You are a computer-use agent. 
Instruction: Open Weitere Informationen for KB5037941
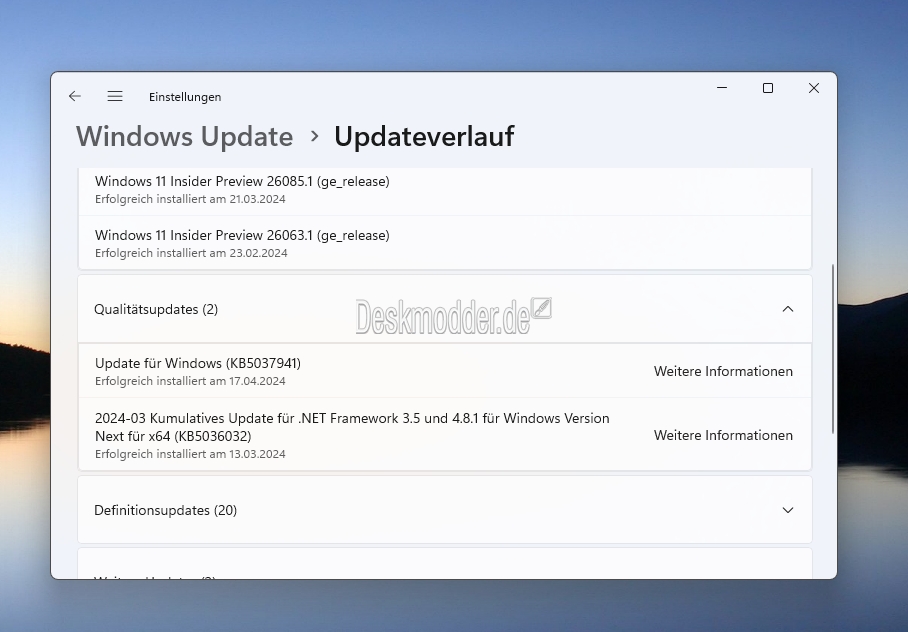point(723,371)
